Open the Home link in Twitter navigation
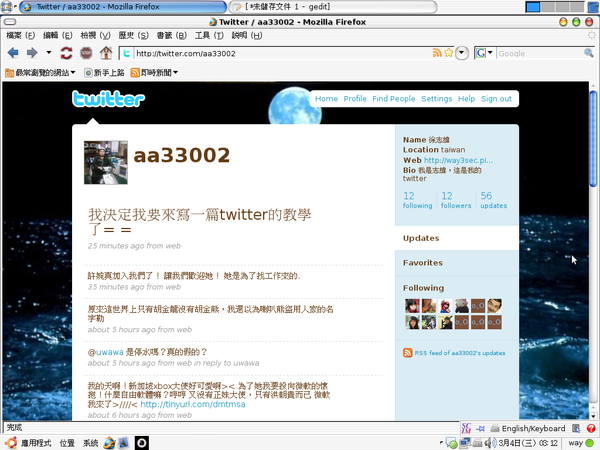 (x=326, y=99)
